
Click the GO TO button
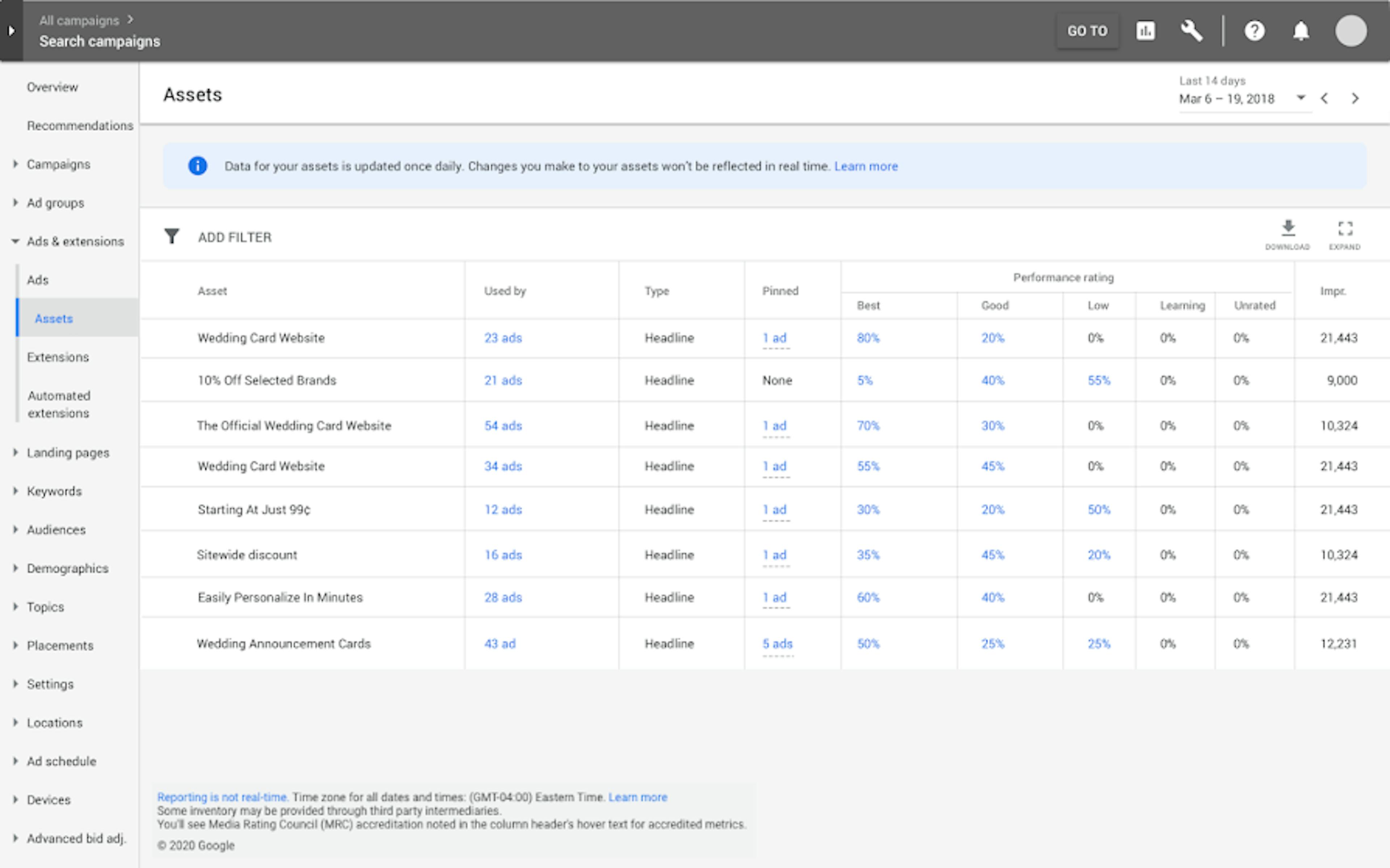point(1087,31)
